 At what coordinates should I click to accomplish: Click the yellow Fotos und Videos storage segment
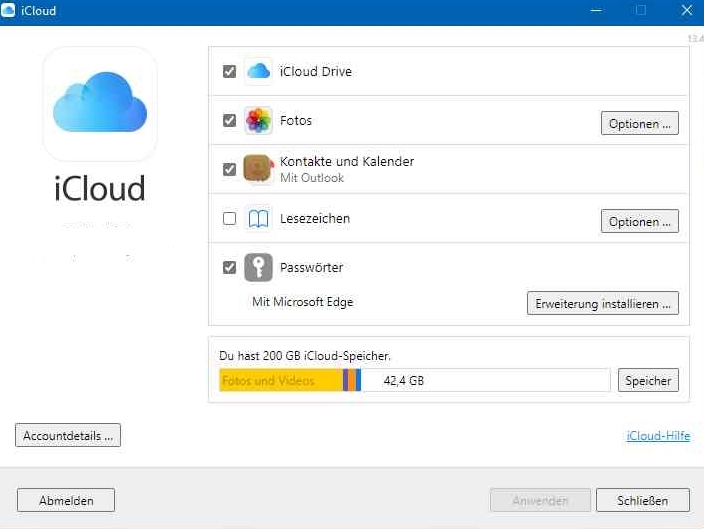[280, 380]
